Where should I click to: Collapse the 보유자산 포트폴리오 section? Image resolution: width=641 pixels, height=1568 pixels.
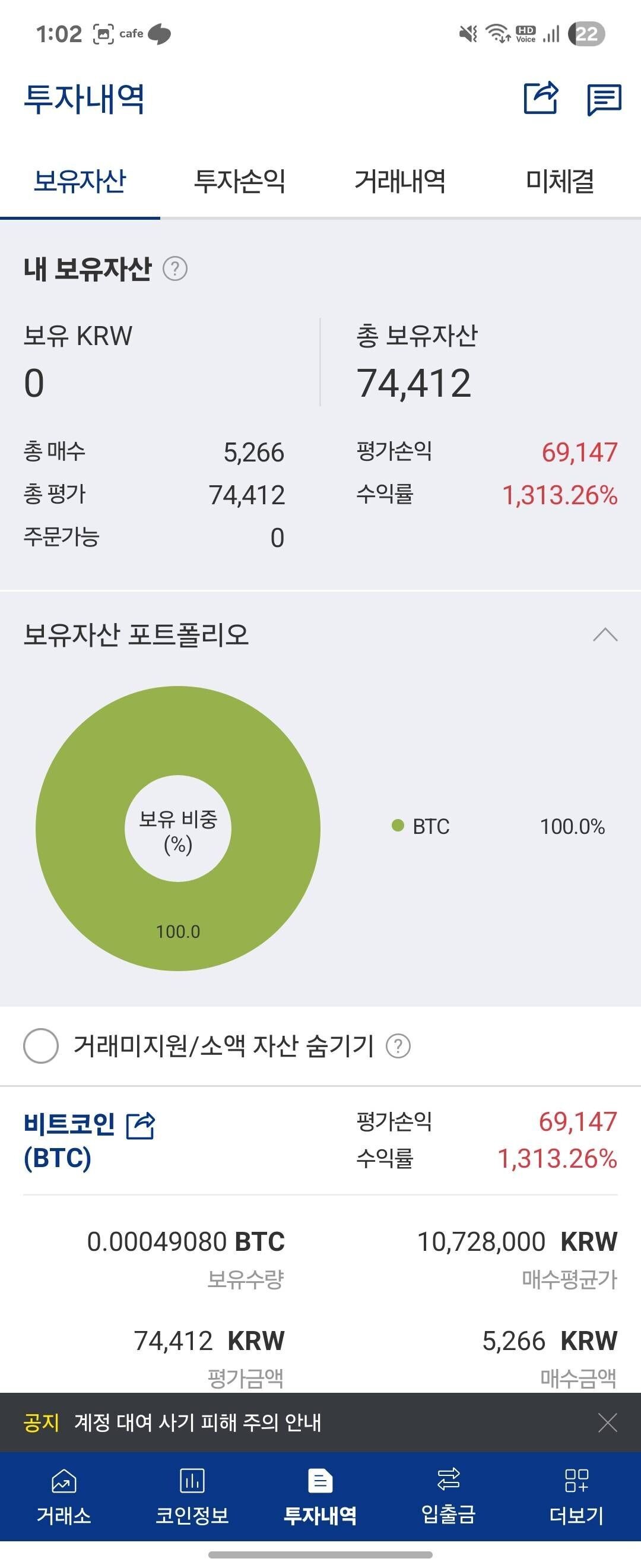[x=605, y=635]
